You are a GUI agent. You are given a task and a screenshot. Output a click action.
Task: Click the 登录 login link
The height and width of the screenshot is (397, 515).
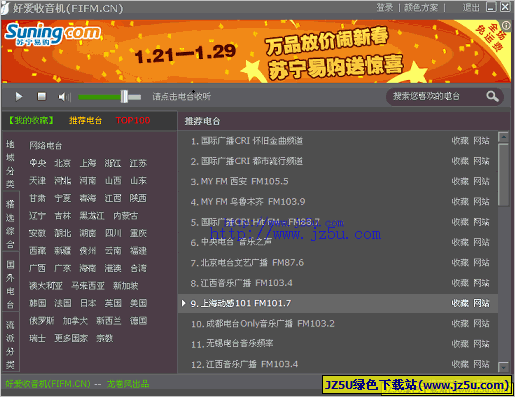(385, 8)
